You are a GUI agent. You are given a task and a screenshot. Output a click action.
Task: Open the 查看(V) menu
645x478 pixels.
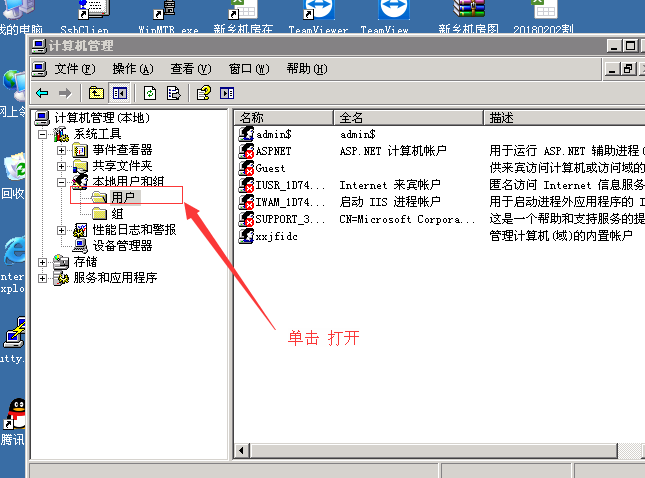tap(190, 68)
